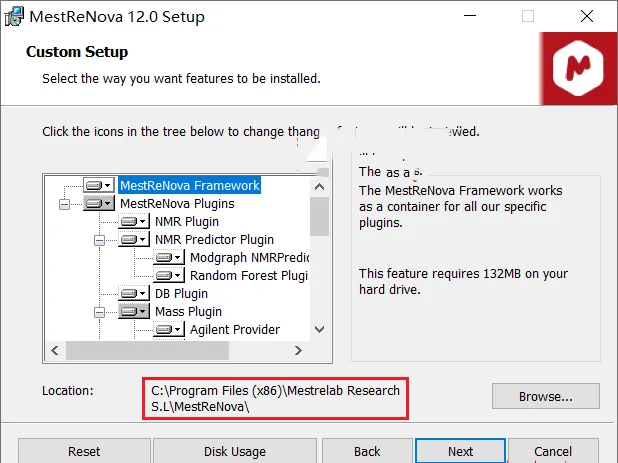
Task: Select DB Plugin tree item
Action: coord(181,294)
